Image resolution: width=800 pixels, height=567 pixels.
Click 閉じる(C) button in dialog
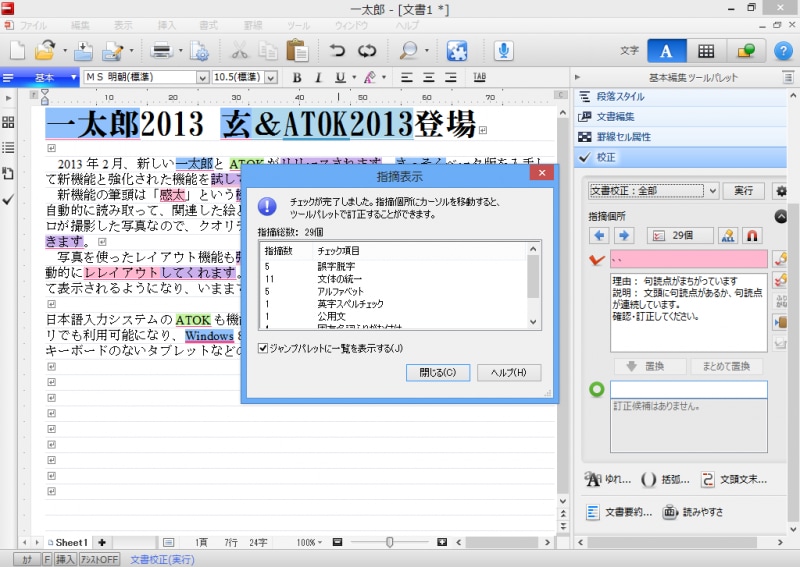click(438, 373)
